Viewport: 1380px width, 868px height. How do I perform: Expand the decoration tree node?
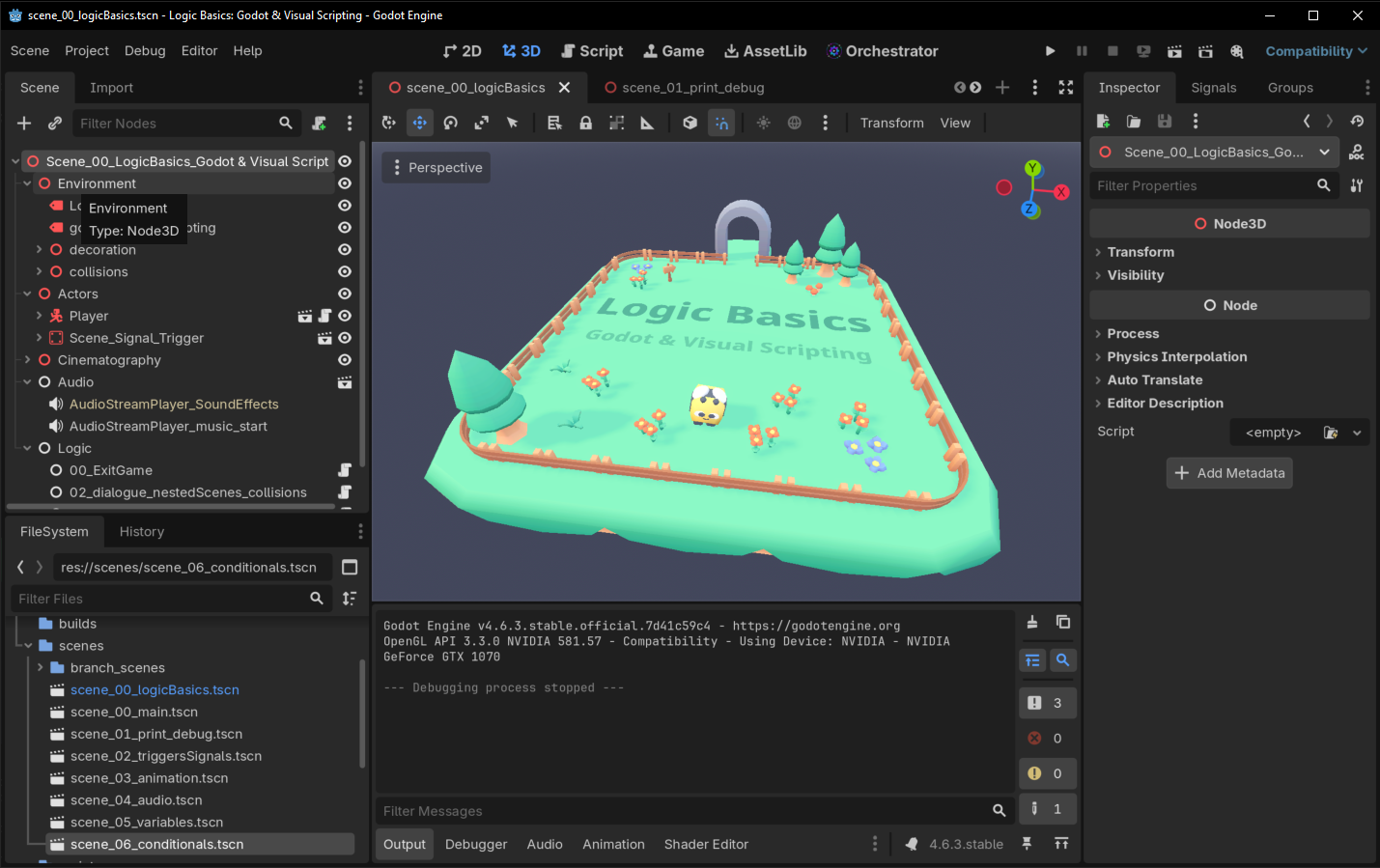[x=39, y=250]
